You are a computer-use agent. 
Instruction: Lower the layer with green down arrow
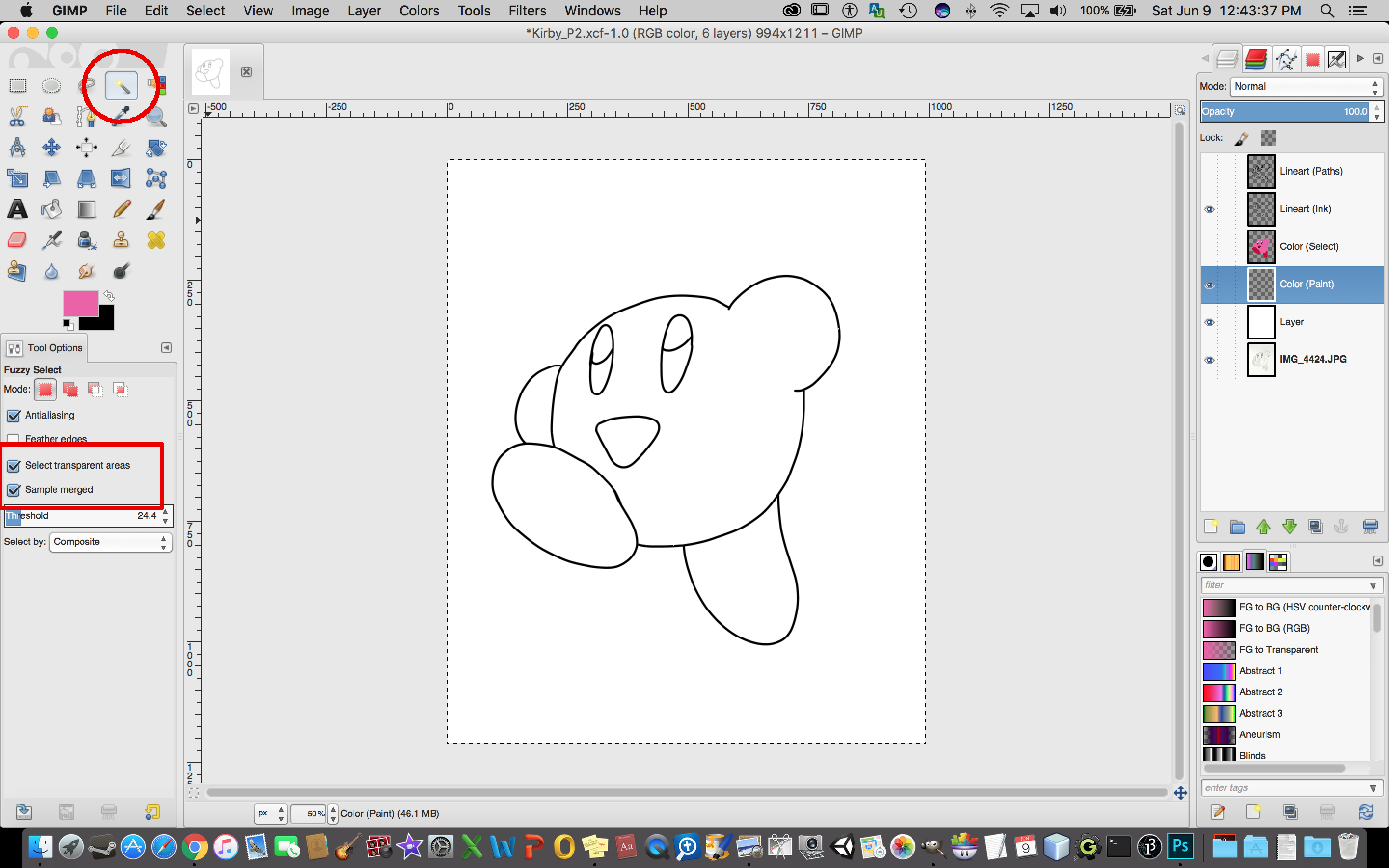[x=1290, y=527]
